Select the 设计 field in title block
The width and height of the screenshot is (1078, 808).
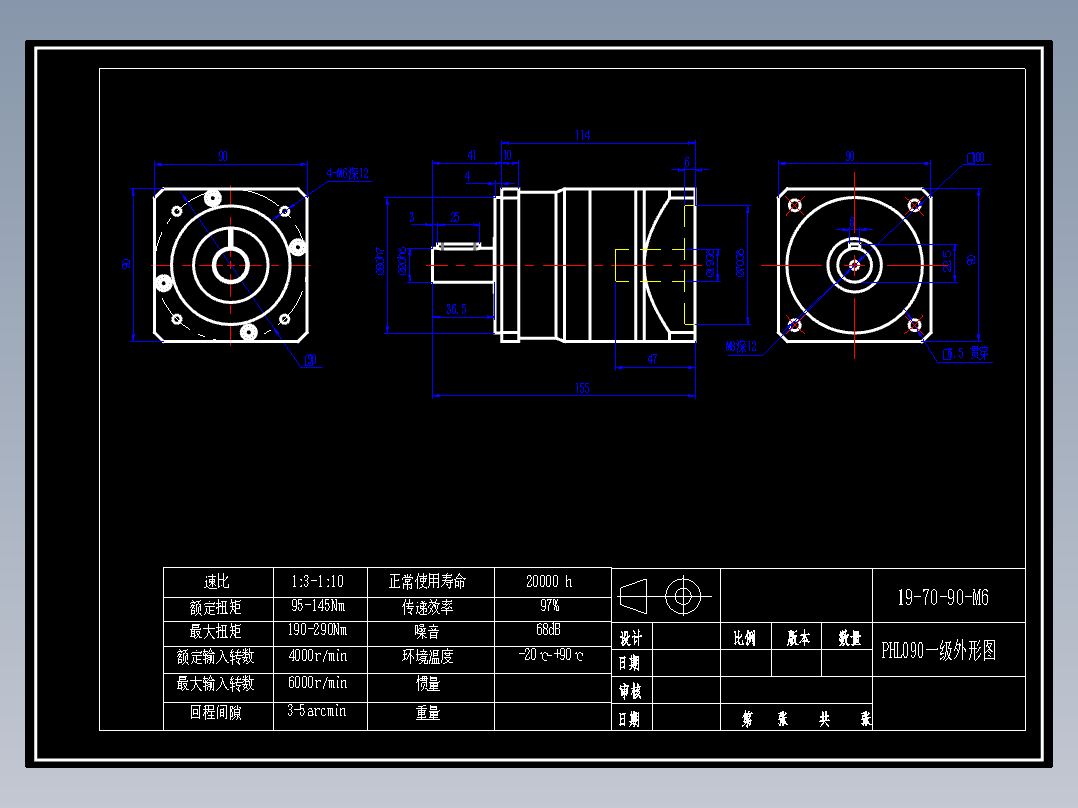[630, 636]
